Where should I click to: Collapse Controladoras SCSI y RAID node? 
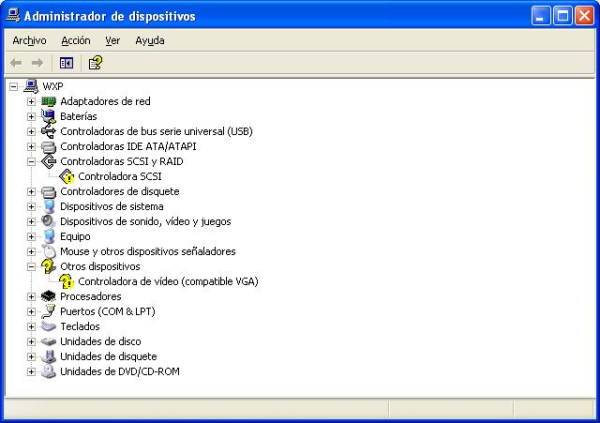[x=31, y=162]
